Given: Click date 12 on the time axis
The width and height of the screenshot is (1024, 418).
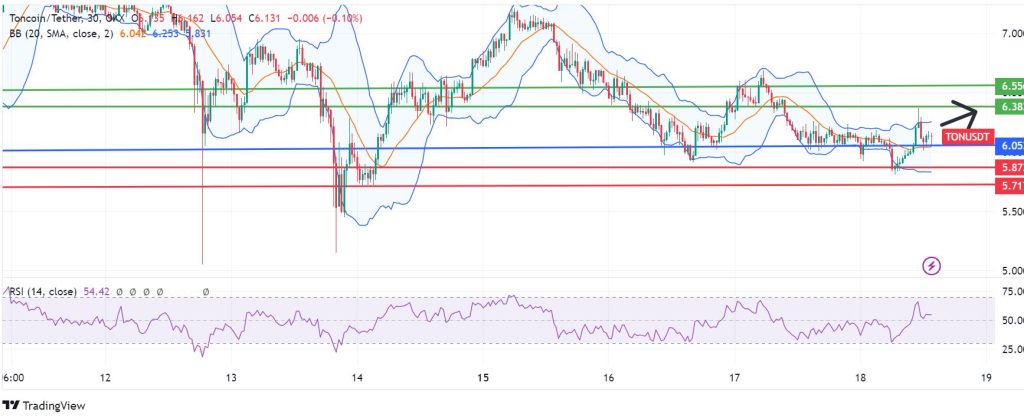Looking at the screenshot, I should [x=106, y=378].
